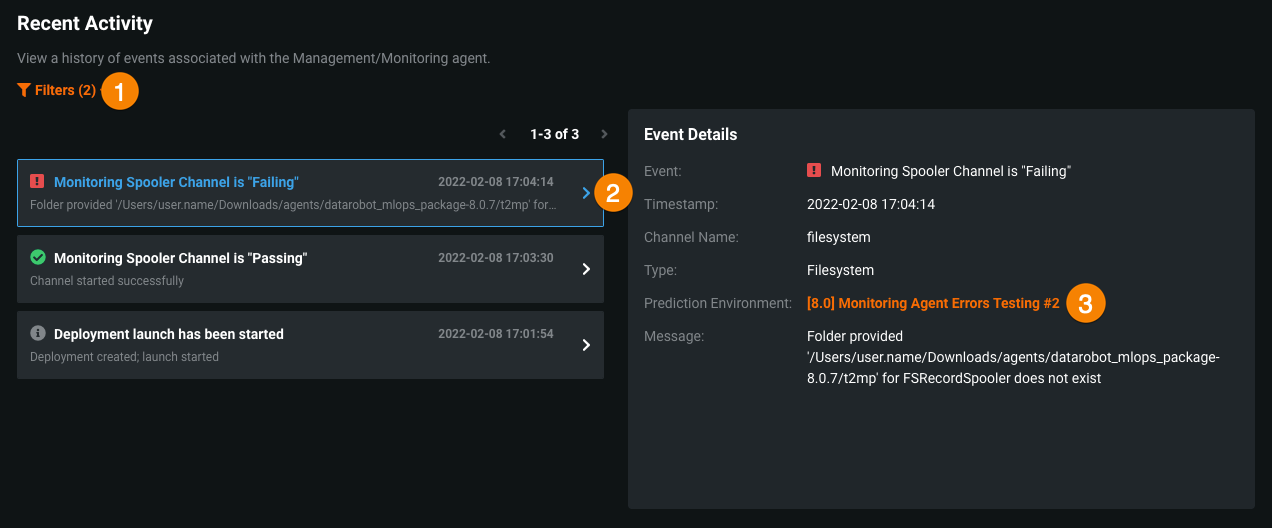Click the red error icon on the Failing event row
Viewport: 1272px width, 528px height.
[38, 181]
